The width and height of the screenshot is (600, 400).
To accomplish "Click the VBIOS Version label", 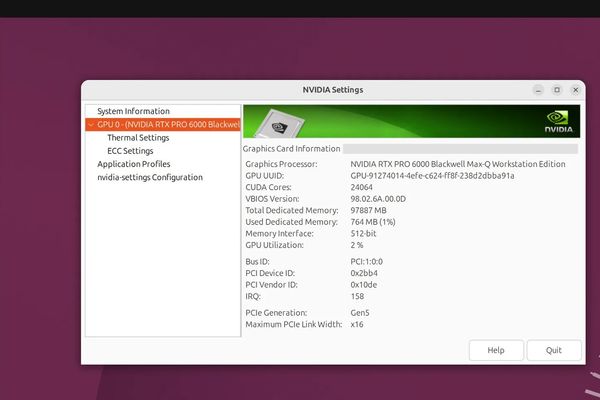I will tap(272, 199).
